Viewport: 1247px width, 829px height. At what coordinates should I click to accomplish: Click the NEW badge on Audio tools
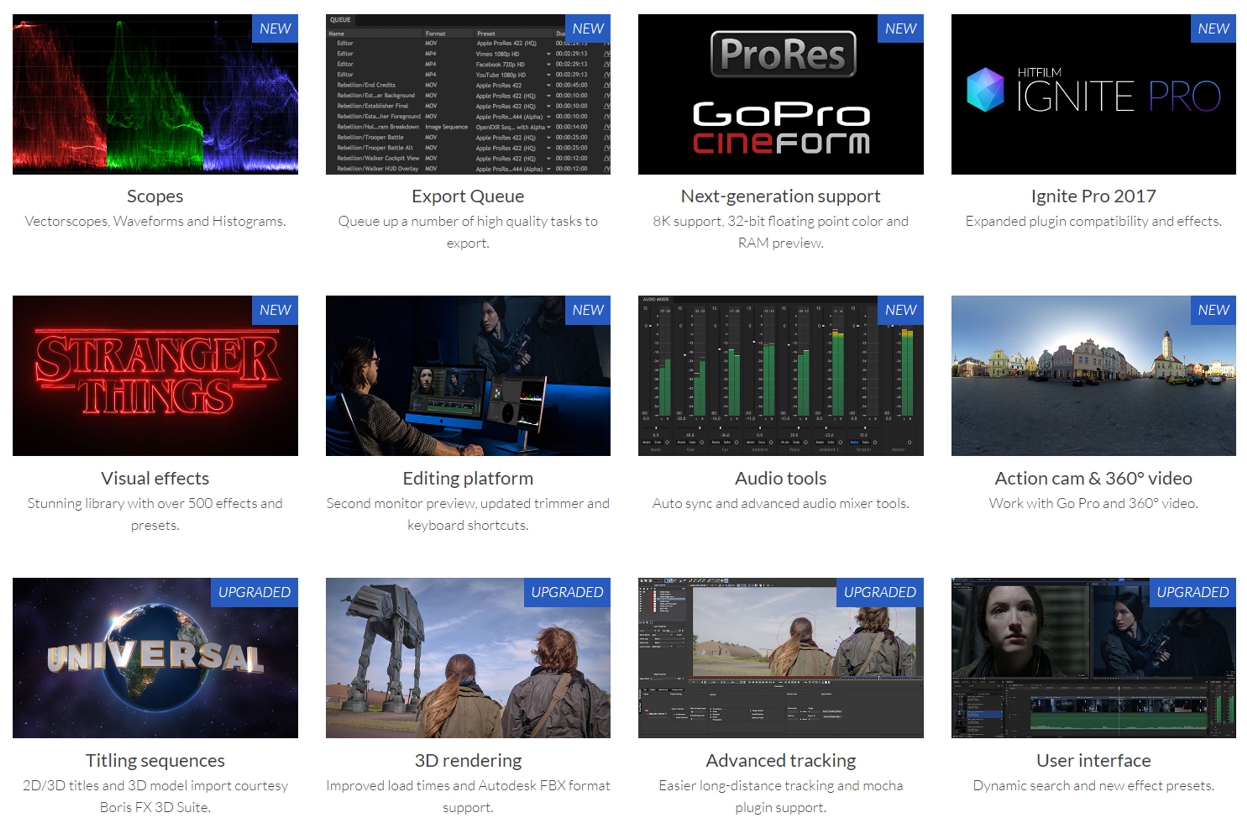[901, 311]
